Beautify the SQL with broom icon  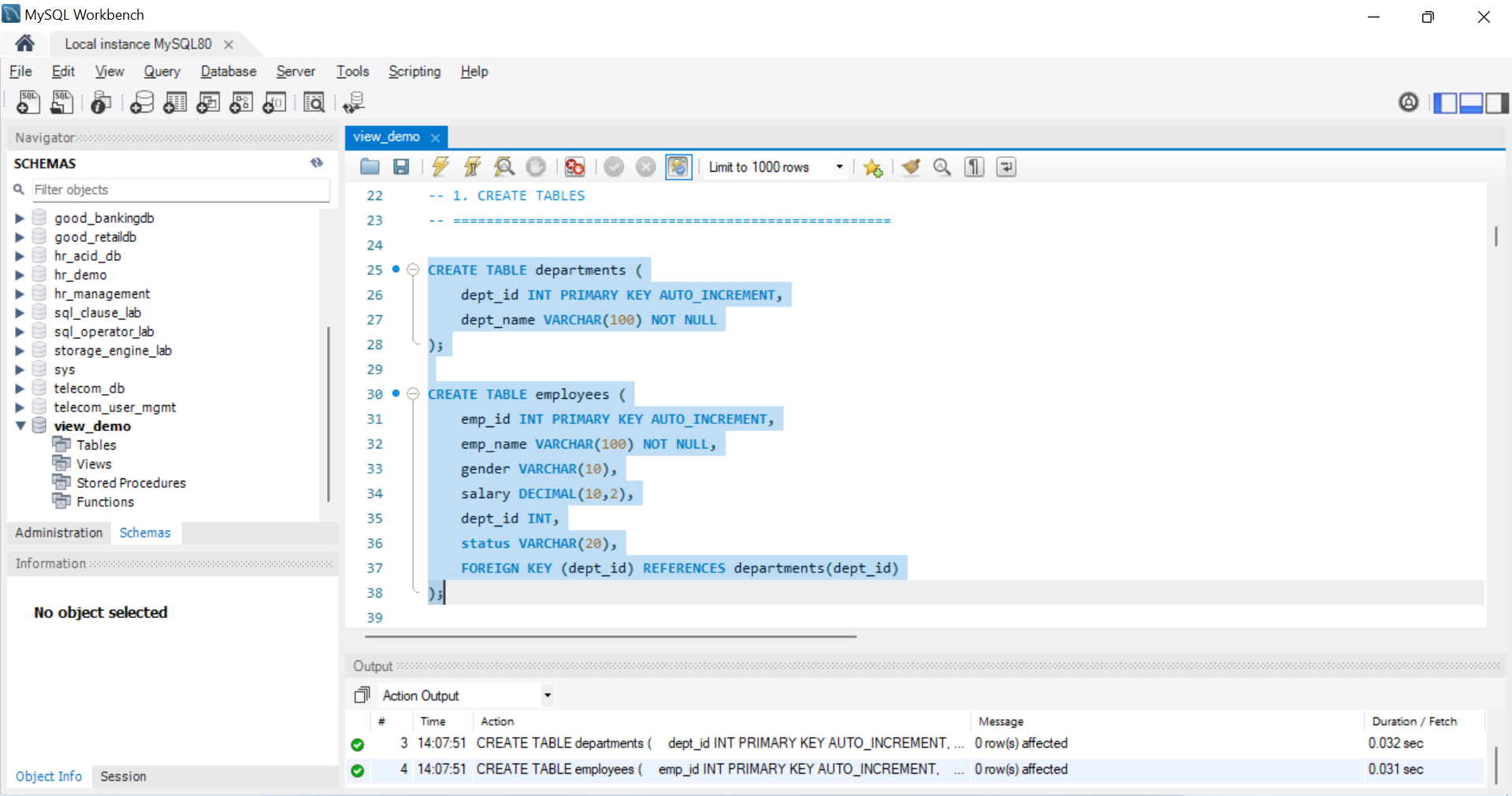tap(912, 167)
